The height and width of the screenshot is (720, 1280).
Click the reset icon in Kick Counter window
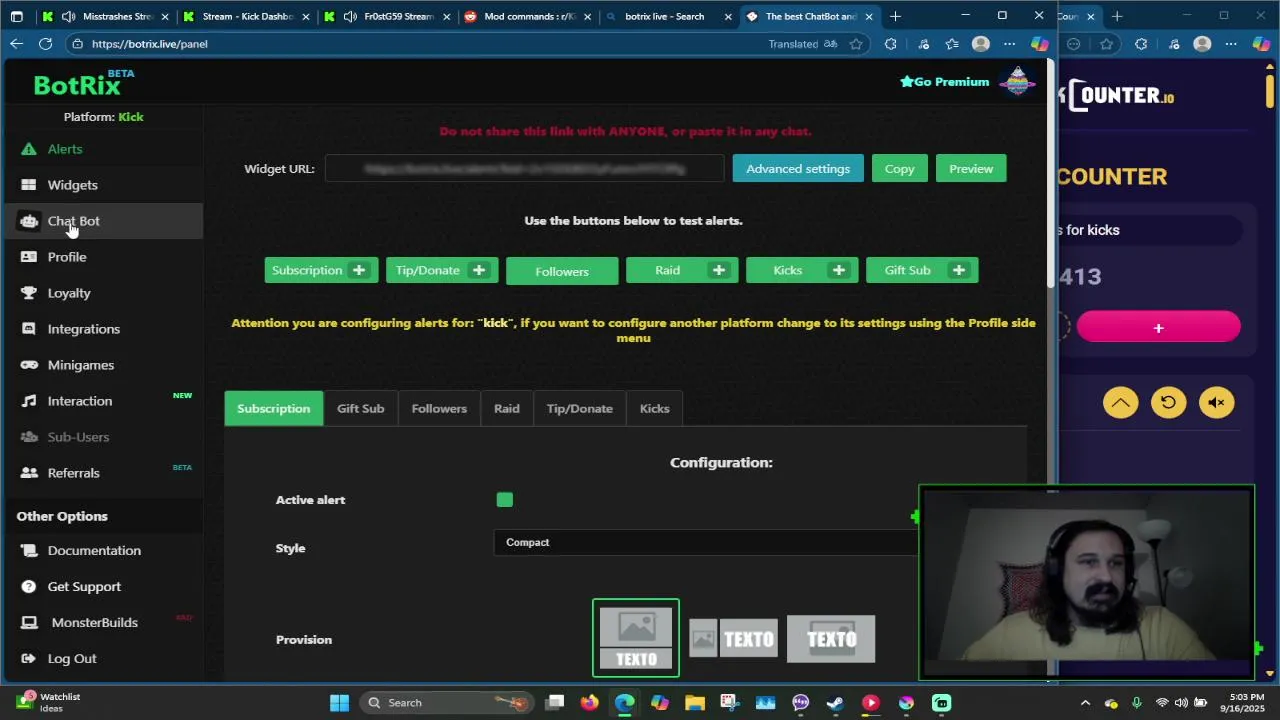tap(1168, 403)
